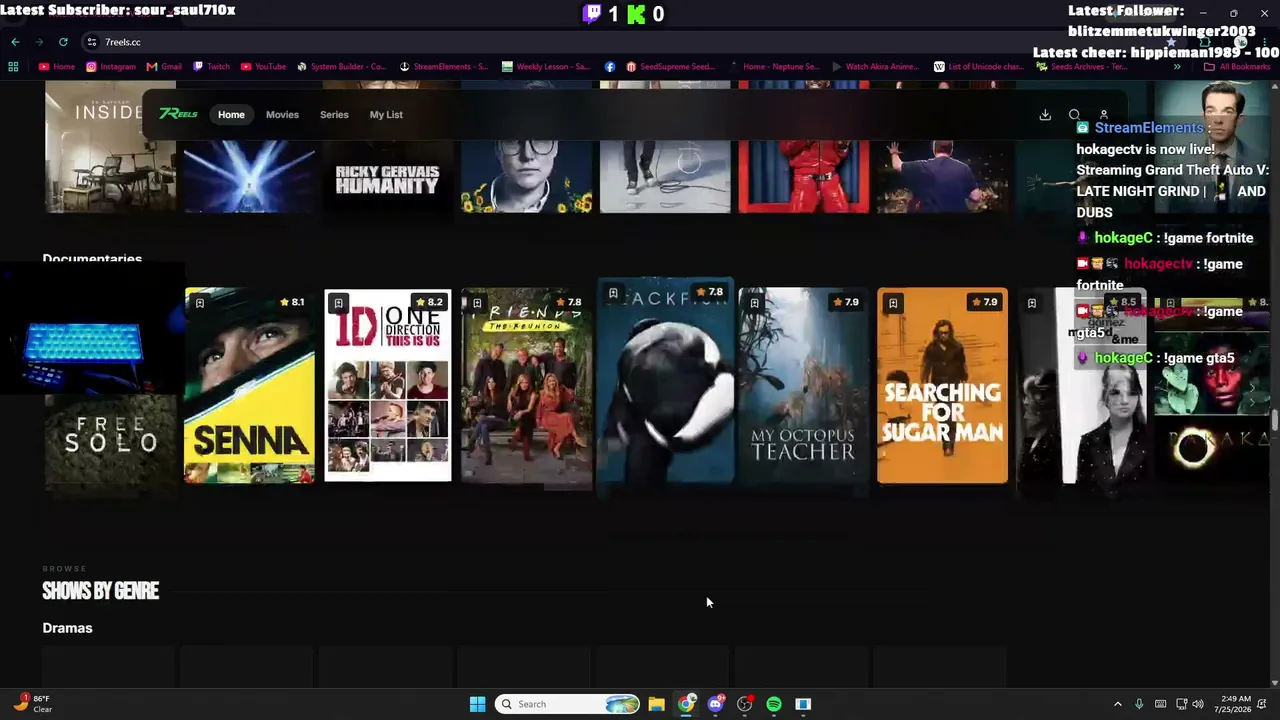Open the YouTube Home bookmark

57,67
